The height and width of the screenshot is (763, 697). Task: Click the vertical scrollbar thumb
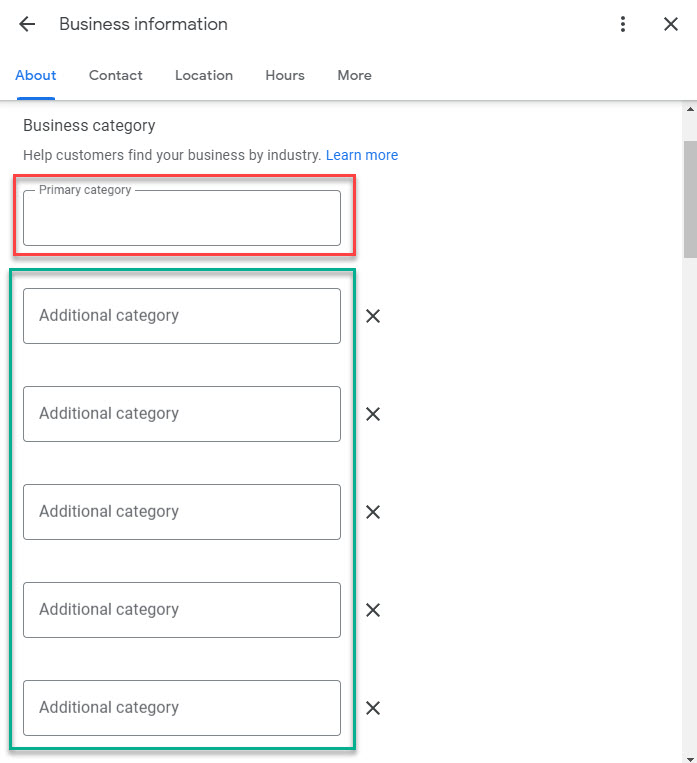click(690, 199)
